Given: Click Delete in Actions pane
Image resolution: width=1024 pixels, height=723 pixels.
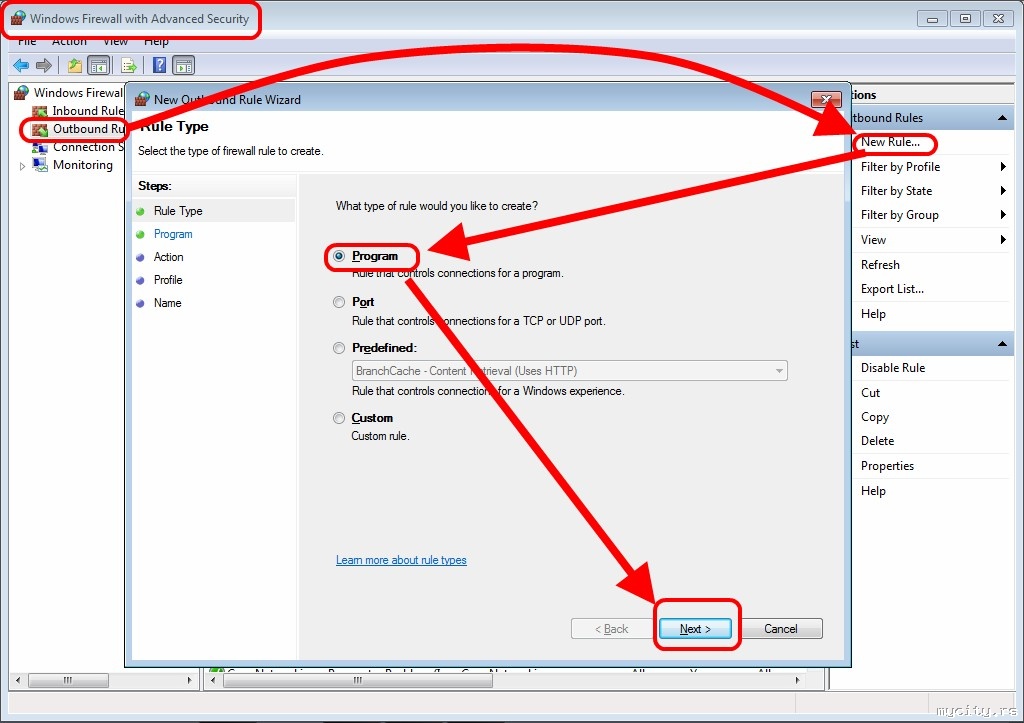Looking at the screenshot, I should 878,441.
